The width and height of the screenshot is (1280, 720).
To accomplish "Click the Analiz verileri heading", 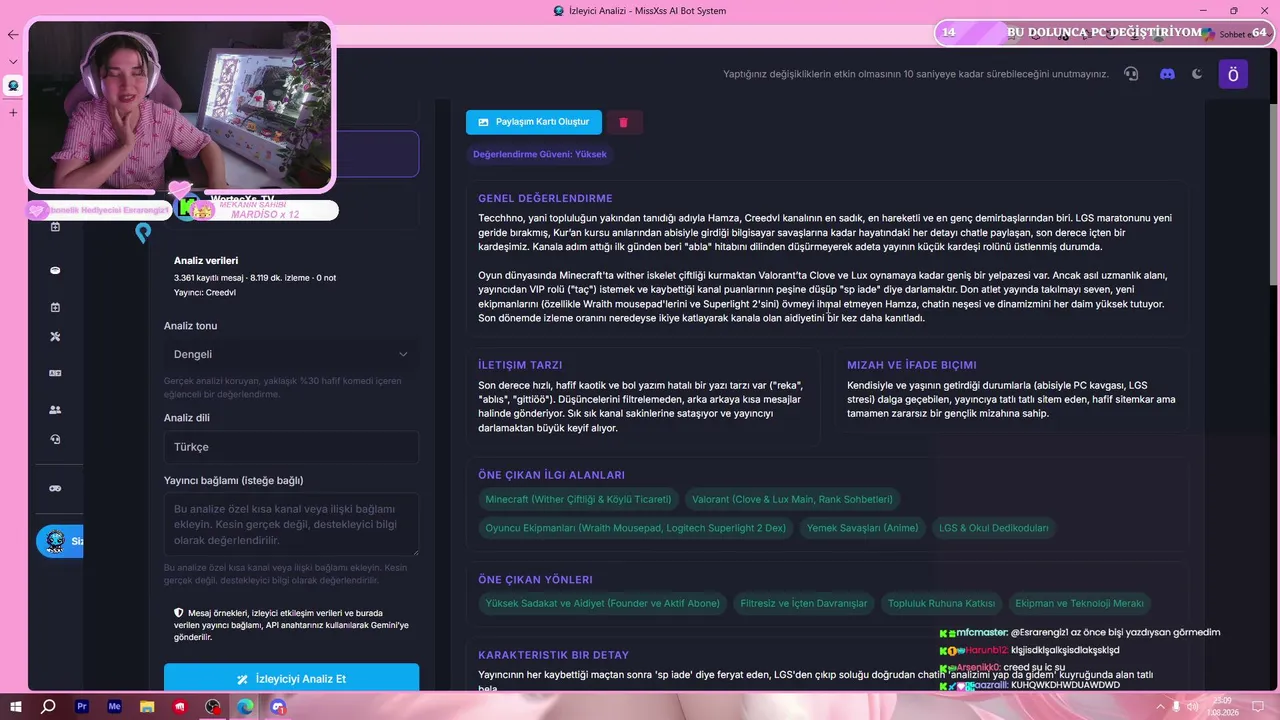I will [x=206, y=261].
